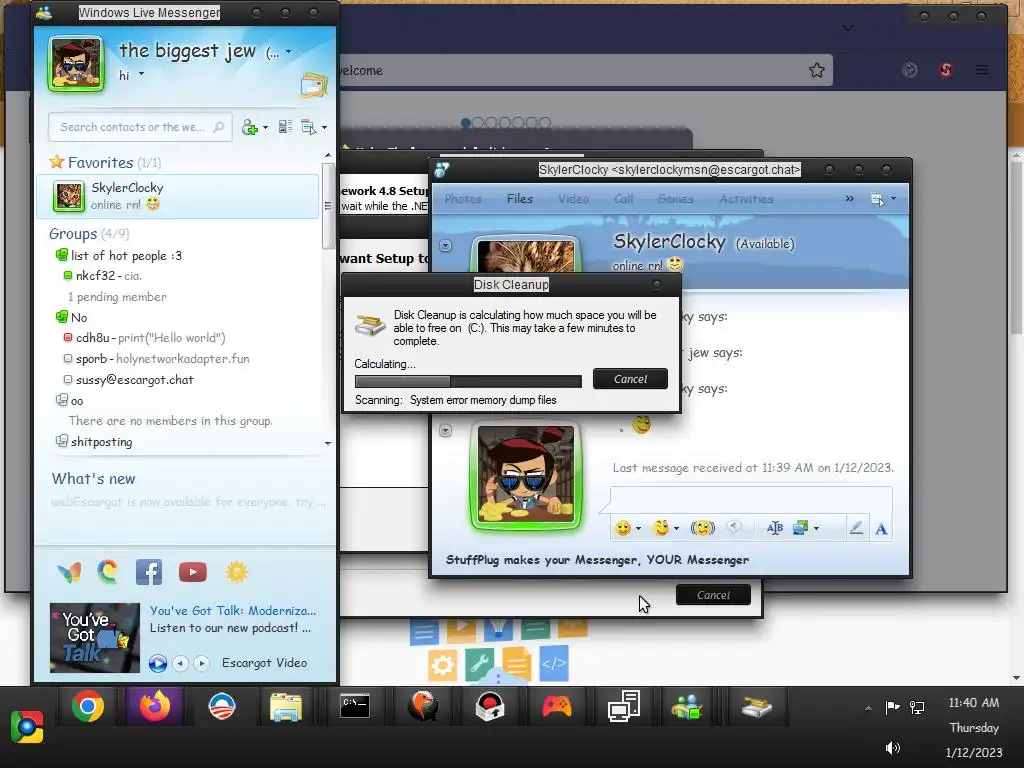Screen dimensions: 1024x768
Task: Open the Call tab in chat window
Action: [624, 199]
